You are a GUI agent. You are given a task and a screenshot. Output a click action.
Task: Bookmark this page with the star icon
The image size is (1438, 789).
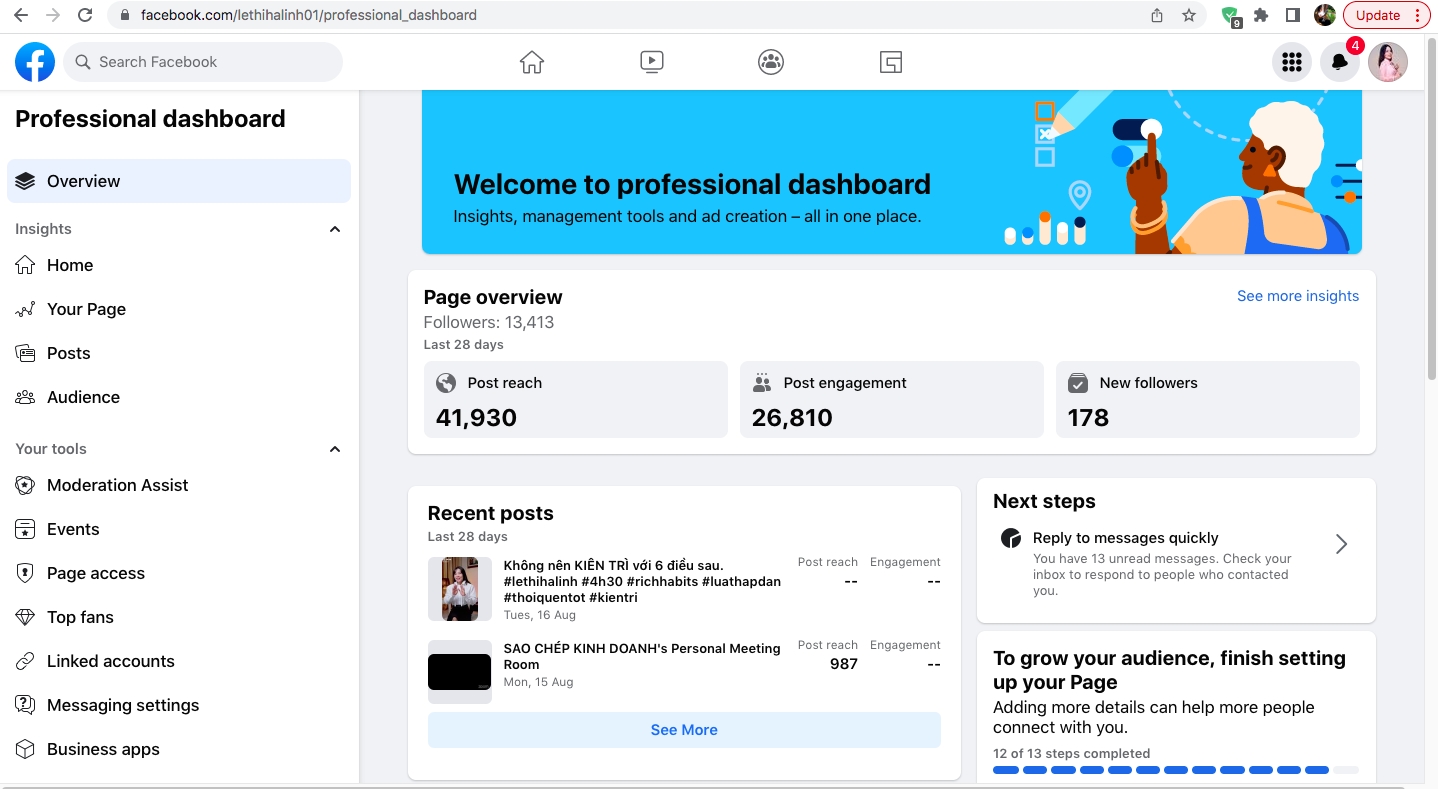1189,15
